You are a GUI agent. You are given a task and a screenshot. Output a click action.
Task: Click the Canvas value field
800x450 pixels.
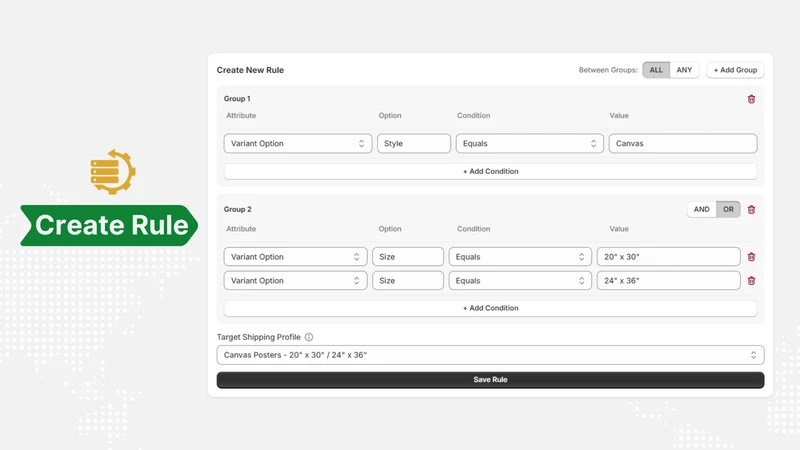(683, 143)
